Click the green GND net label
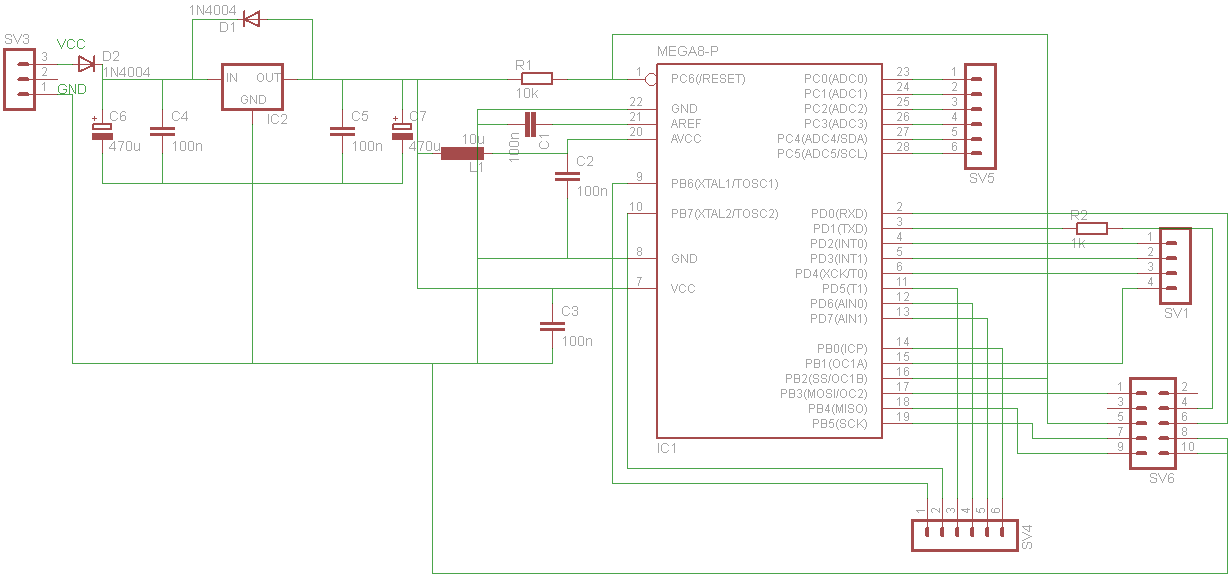1229x575 pixels. [72, 90]
